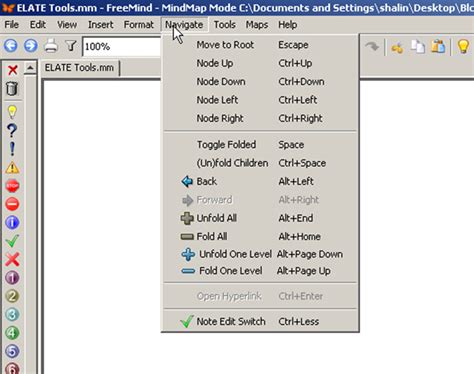Viewport: 474px width, 374px height.
Task: Open the Insert menu
Action: (100, 25)
